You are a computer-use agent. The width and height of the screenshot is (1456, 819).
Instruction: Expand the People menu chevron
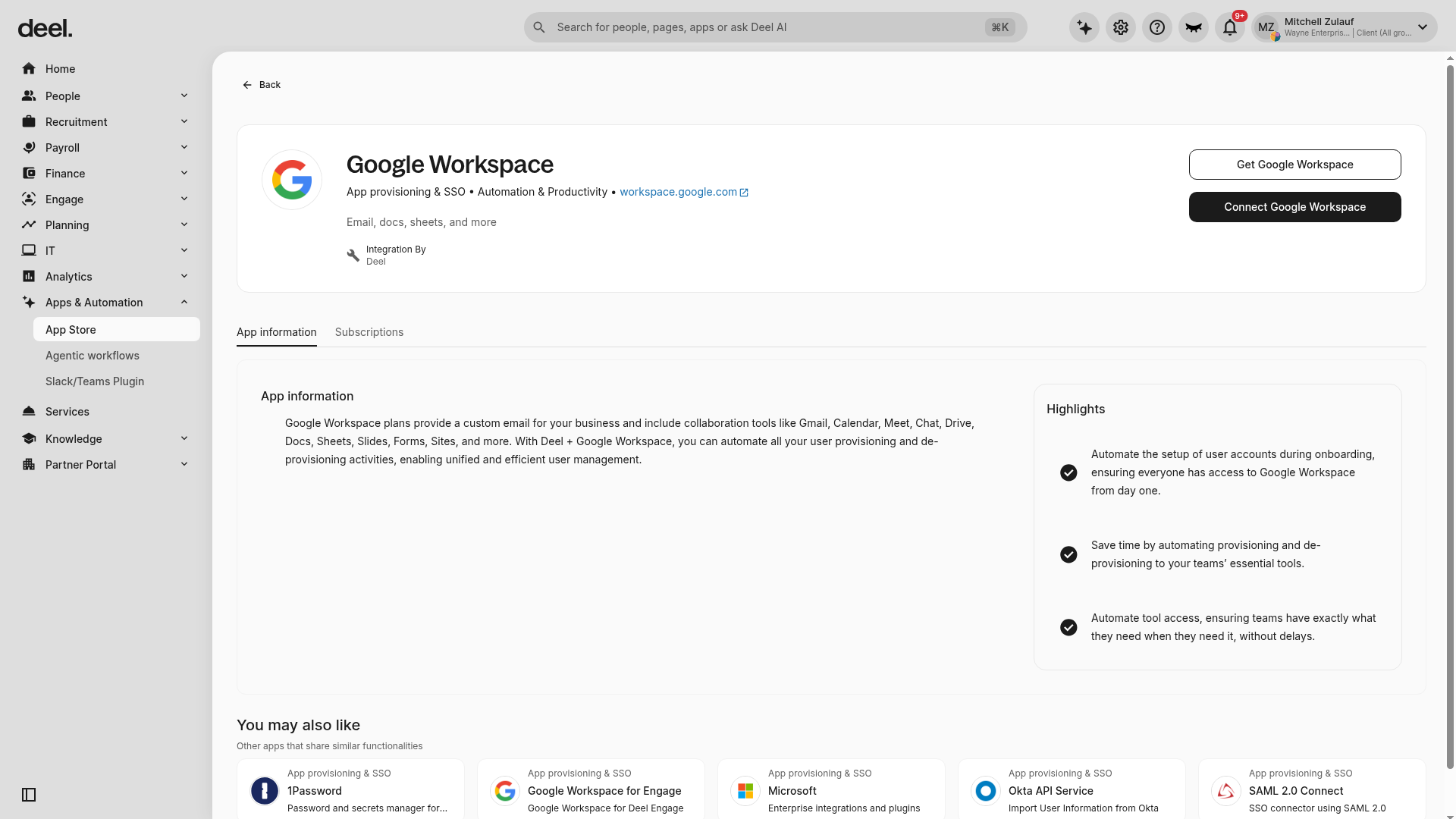coord(184,96)
